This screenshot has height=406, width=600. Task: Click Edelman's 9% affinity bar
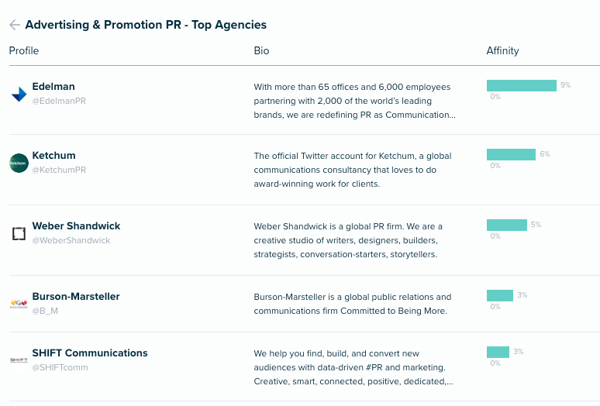point(522,86)
